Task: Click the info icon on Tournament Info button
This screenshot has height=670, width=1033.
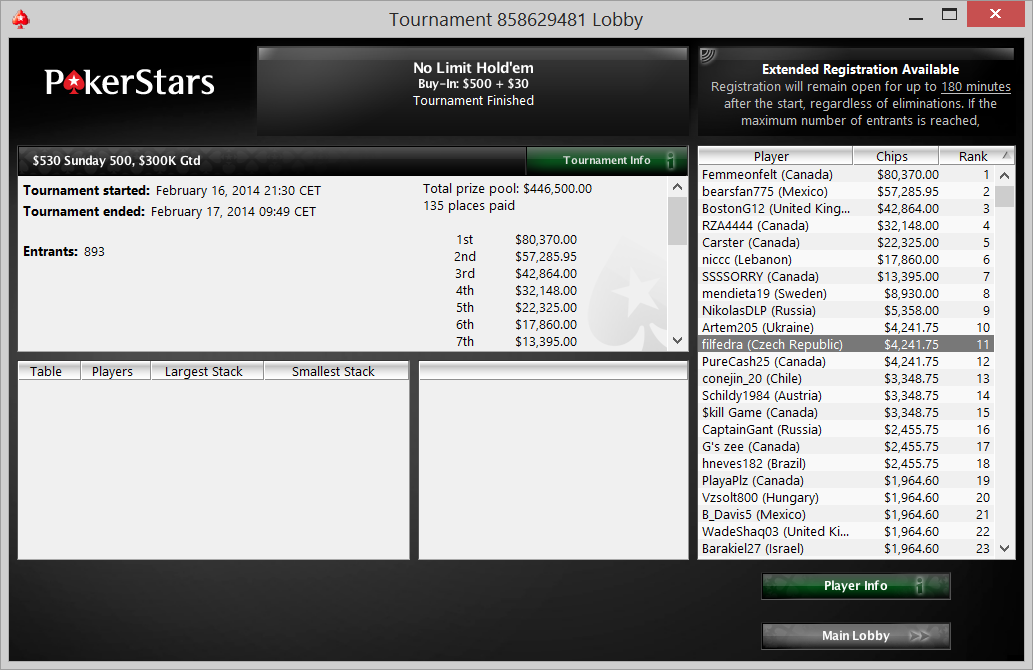Action: pos(671,160)
